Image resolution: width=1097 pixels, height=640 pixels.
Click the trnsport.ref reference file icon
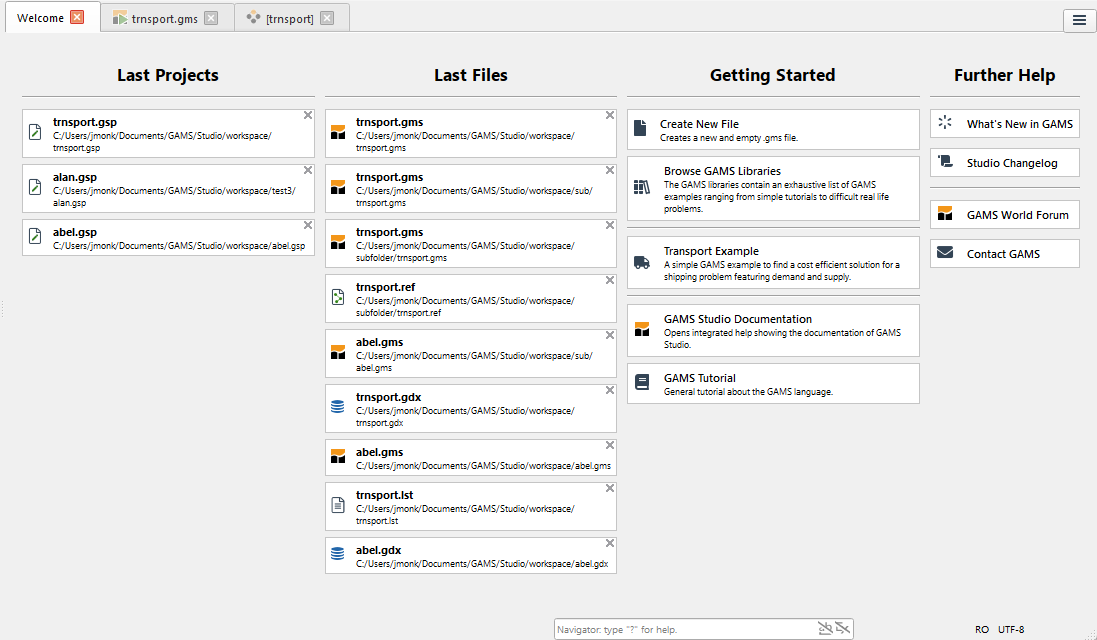pos(338,297)
